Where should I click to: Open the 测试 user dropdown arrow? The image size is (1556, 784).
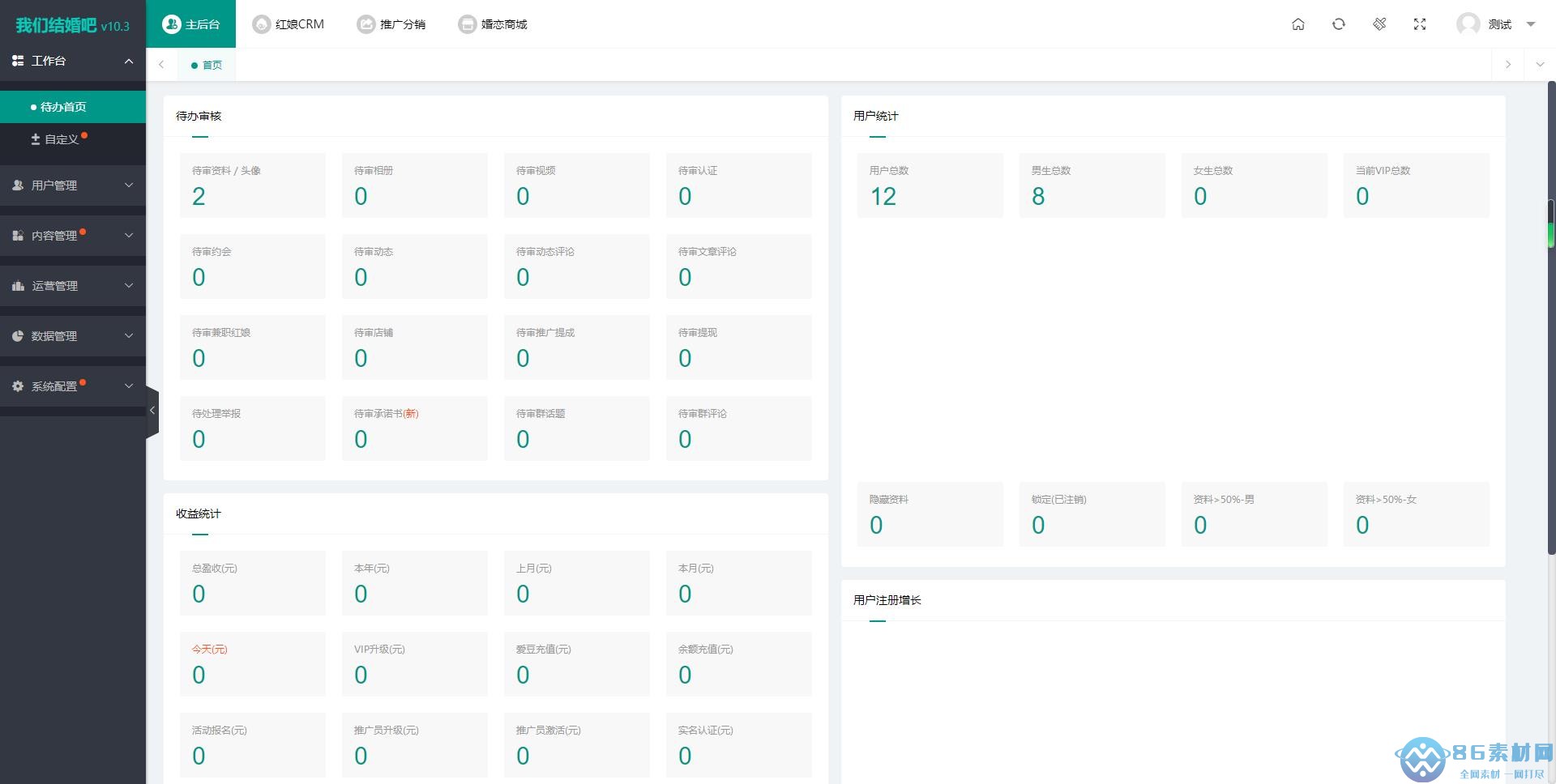click(x=1531, y=24)
